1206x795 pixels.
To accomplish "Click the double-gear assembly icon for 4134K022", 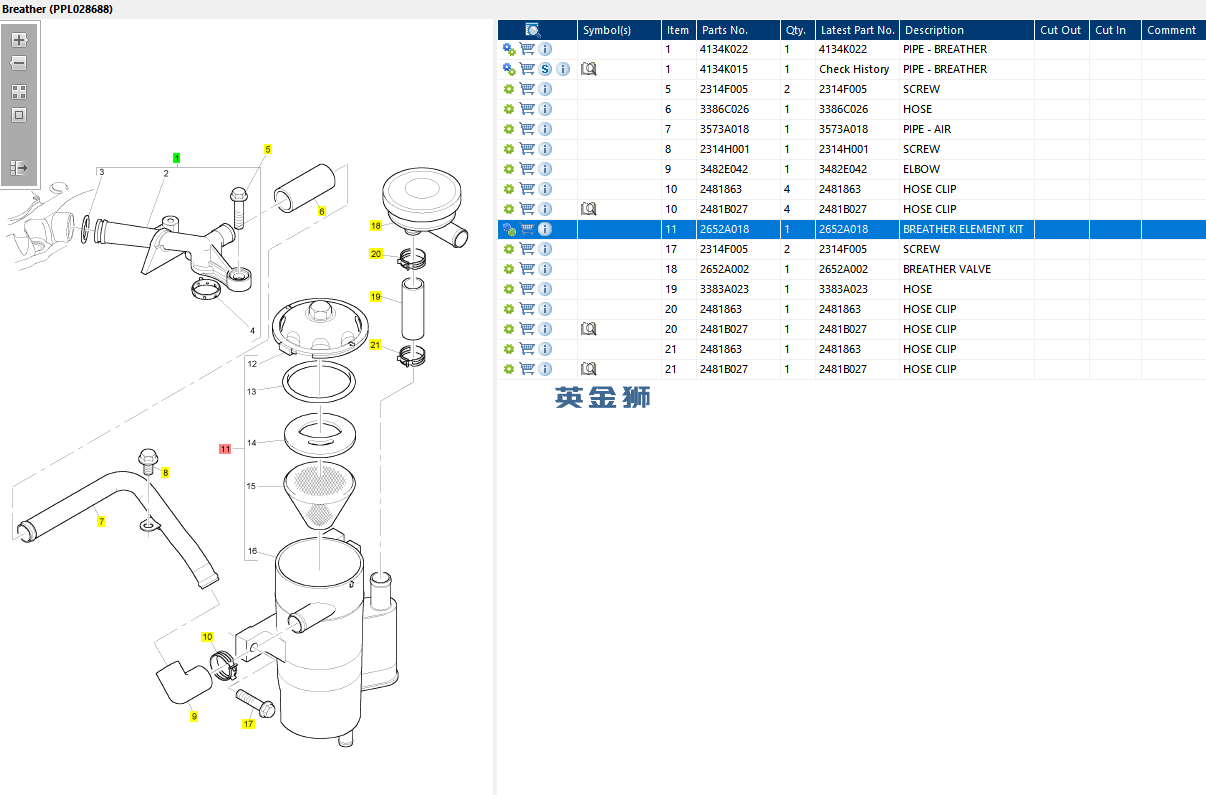I will (509, 49).
